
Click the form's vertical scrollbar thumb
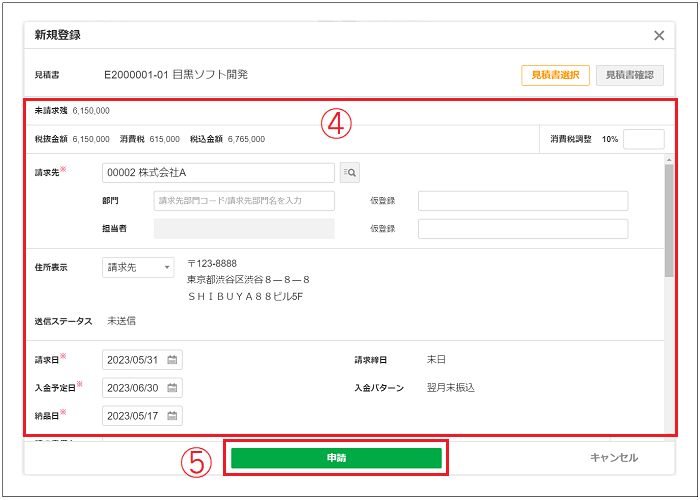pos(669,221)
